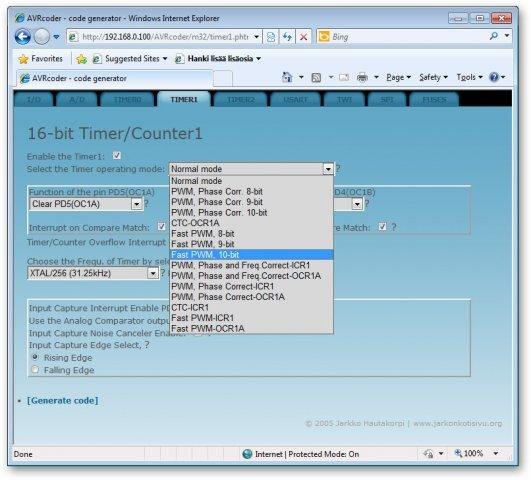Click the Read Mail icon

point(344,78)
